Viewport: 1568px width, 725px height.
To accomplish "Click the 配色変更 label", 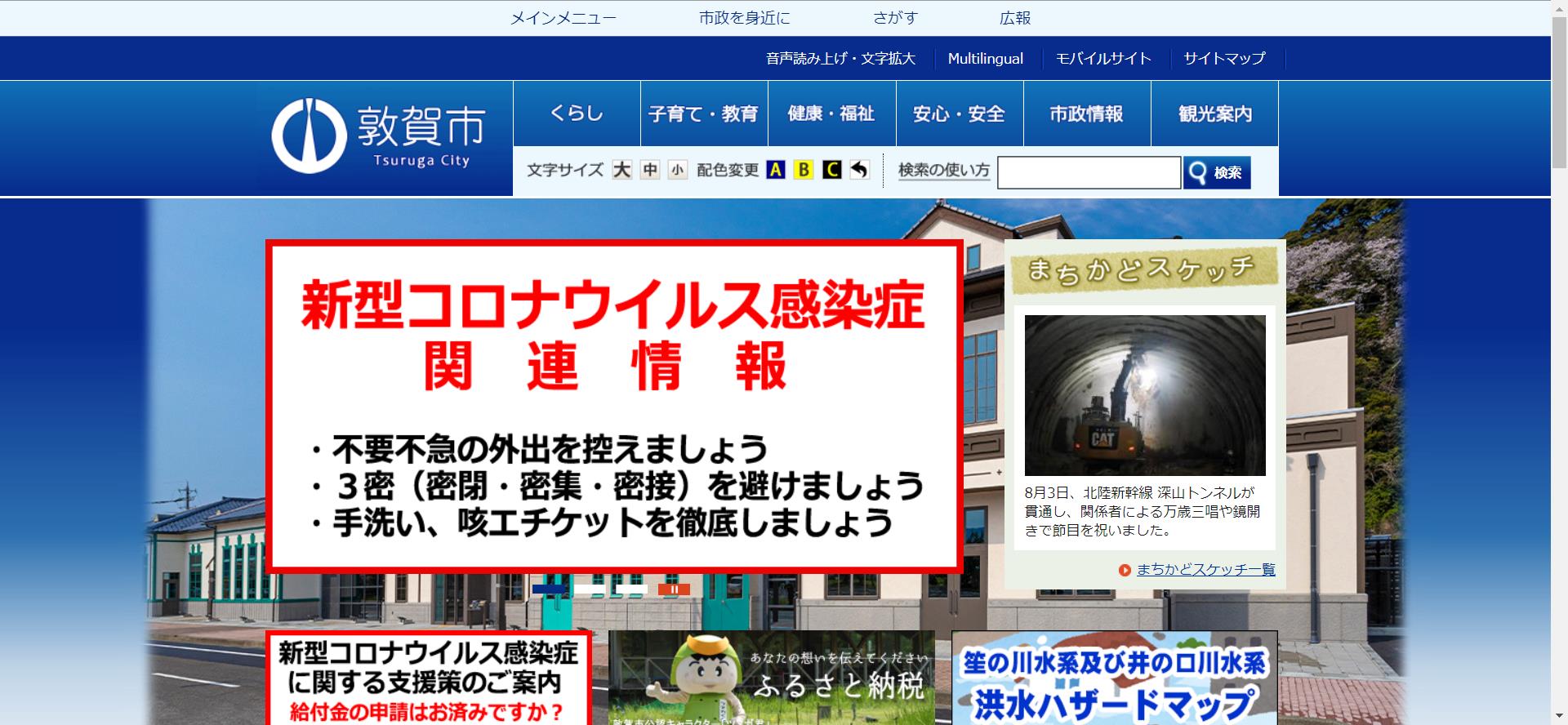I will point(728,170).
